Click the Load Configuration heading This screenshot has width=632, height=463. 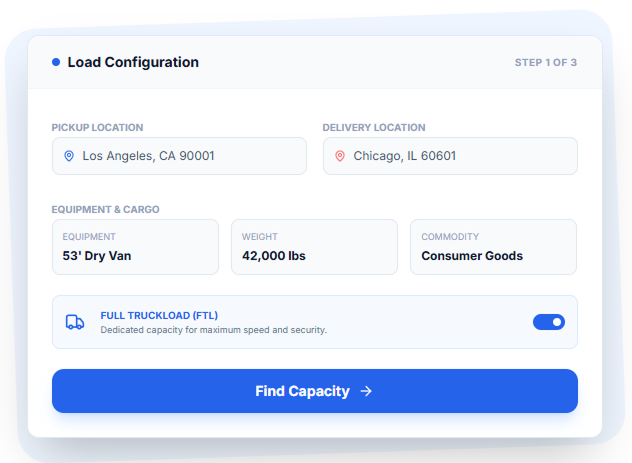(133, 62)
